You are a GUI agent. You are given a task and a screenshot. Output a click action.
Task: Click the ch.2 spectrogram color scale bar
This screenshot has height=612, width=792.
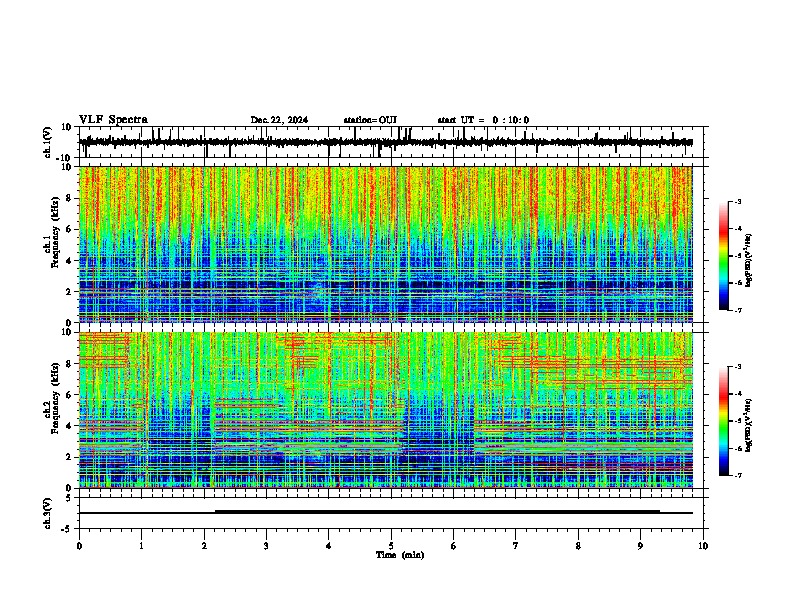(724, 421)
